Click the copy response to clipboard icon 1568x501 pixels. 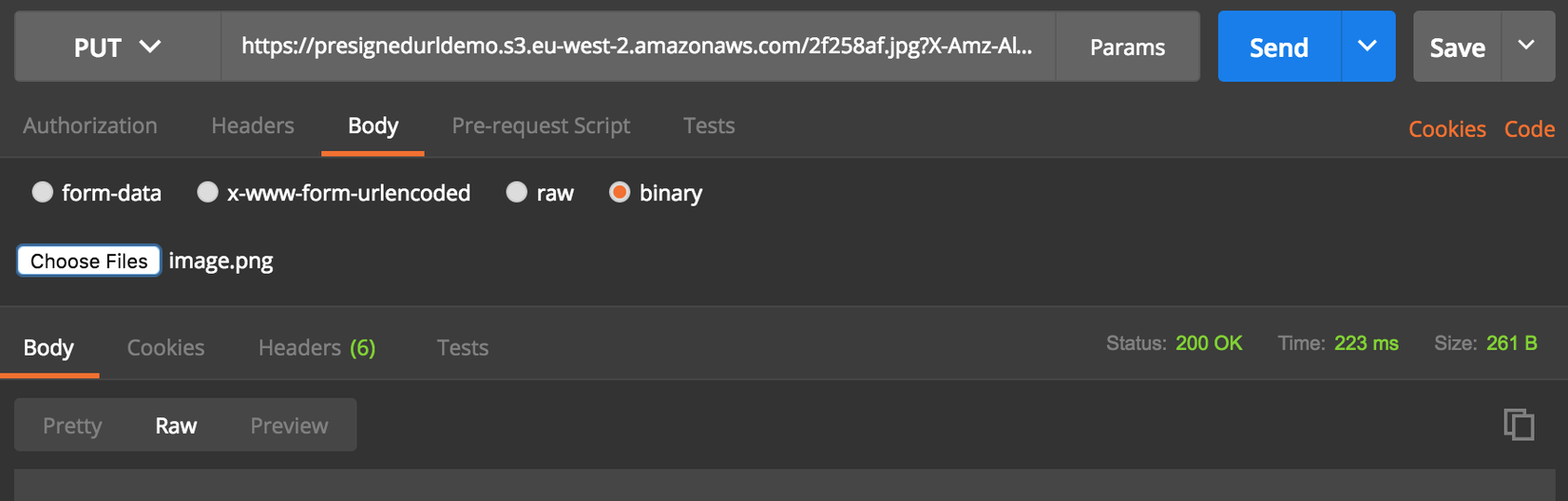coord(1519,424)
